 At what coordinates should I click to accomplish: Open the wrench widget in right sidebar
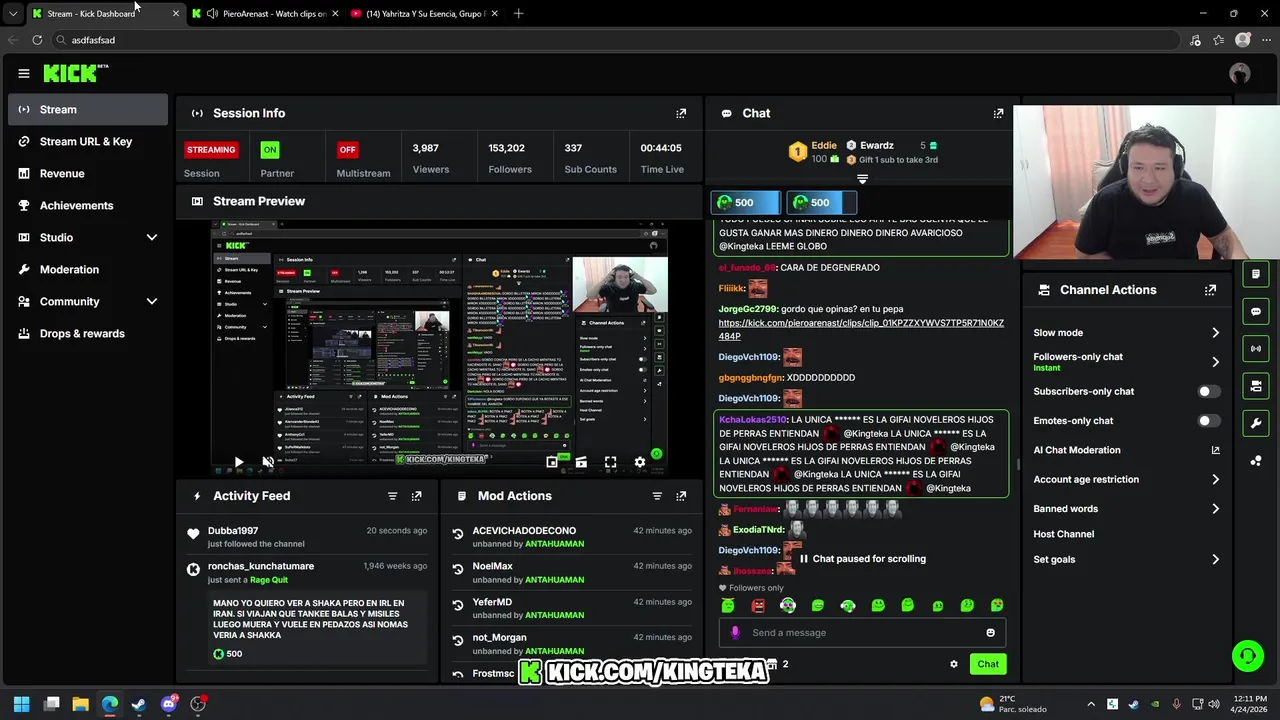click(x=1256, y=423)
